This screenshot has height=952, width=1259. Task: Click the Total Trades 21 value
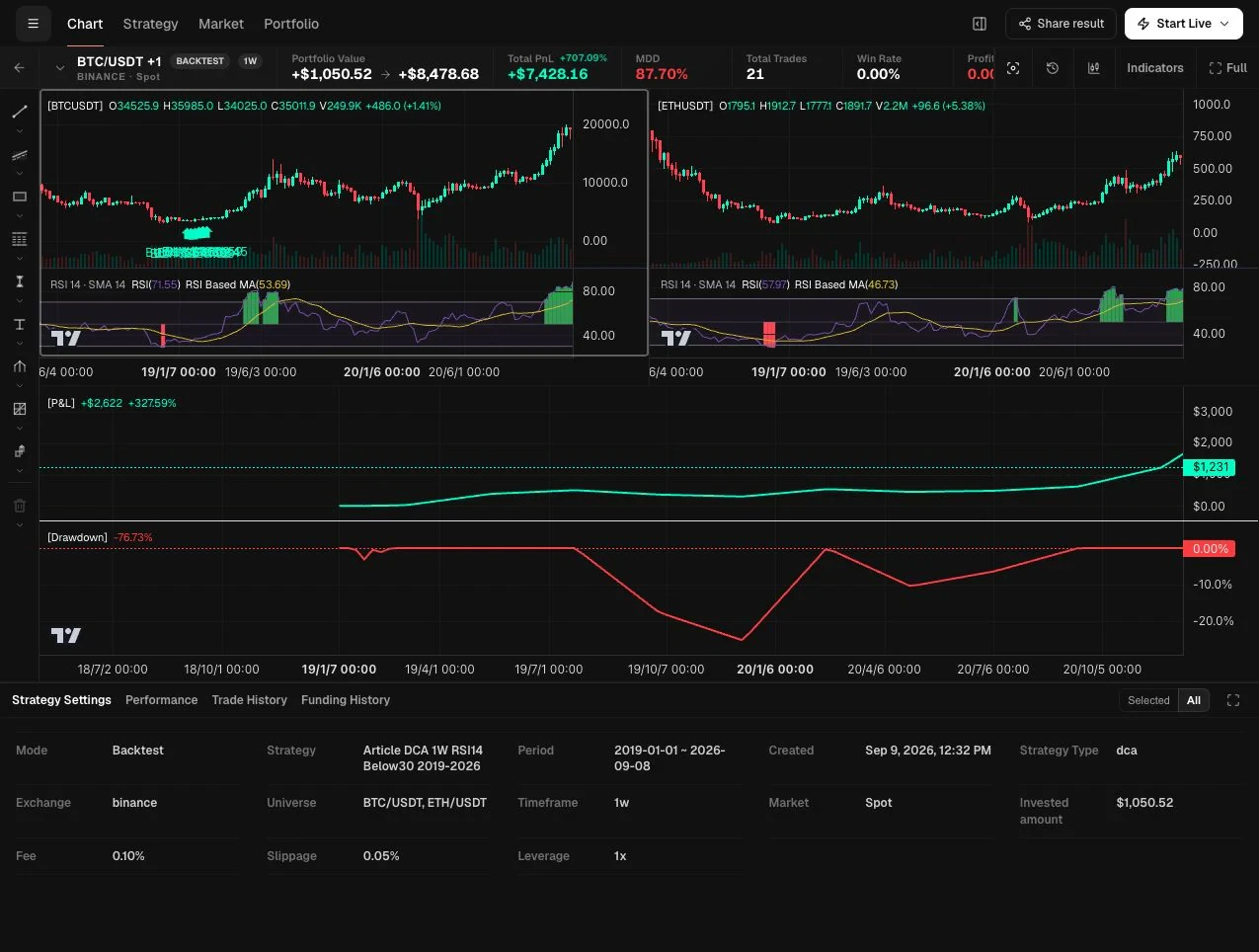[754, 74]
